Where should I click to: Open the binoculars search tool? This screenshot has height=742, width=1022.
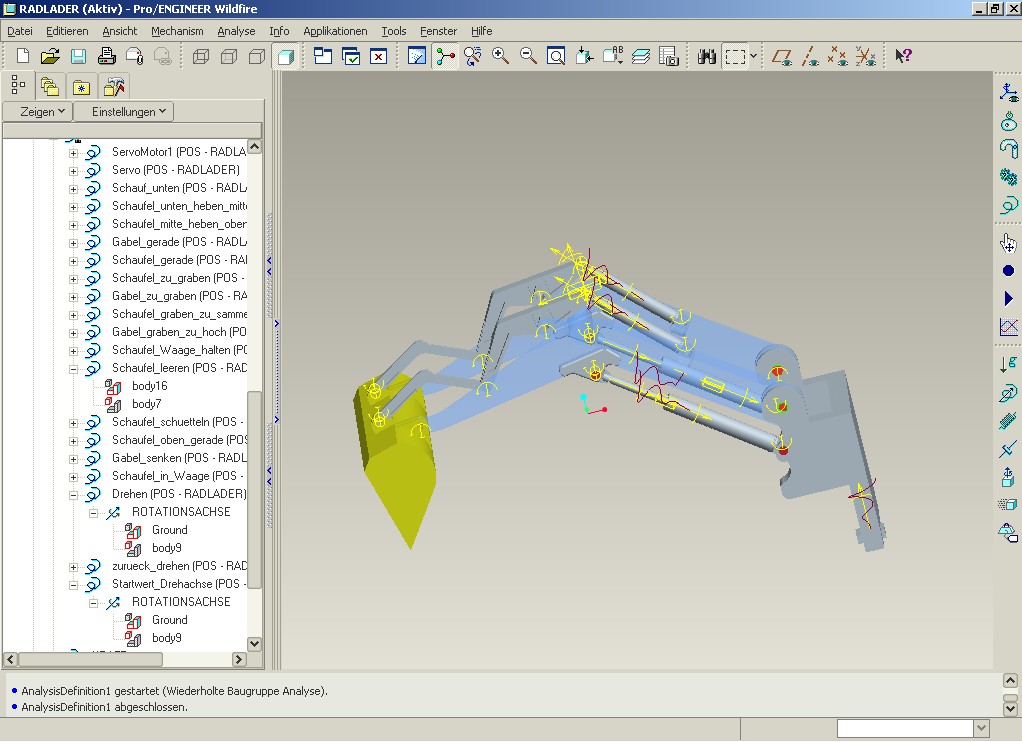(x=707, y=57)
